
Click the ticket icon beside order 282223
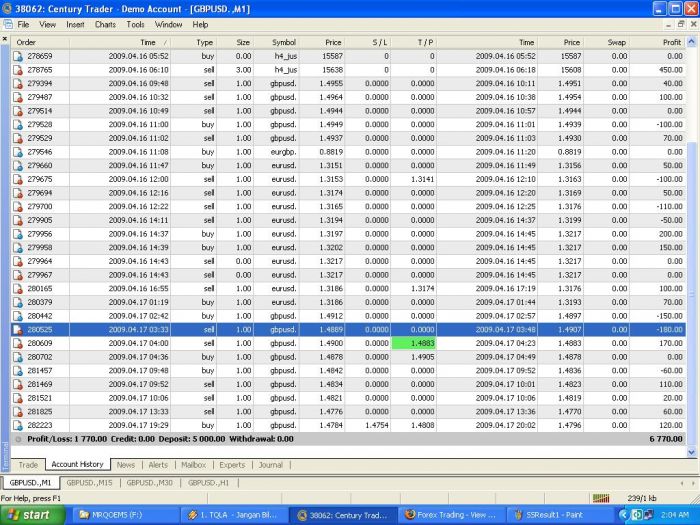pyautogui.click(x=18, y=424)
